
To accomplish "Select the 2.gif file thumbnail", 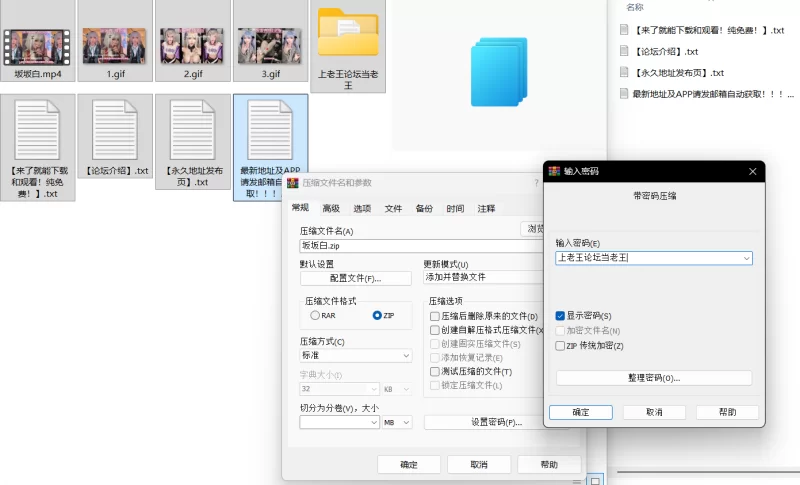I will point(192,38).
